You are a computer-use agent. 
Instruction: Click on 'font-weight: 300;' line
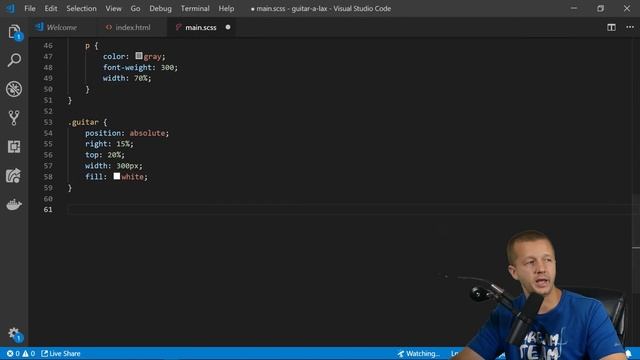pos(140,67)
